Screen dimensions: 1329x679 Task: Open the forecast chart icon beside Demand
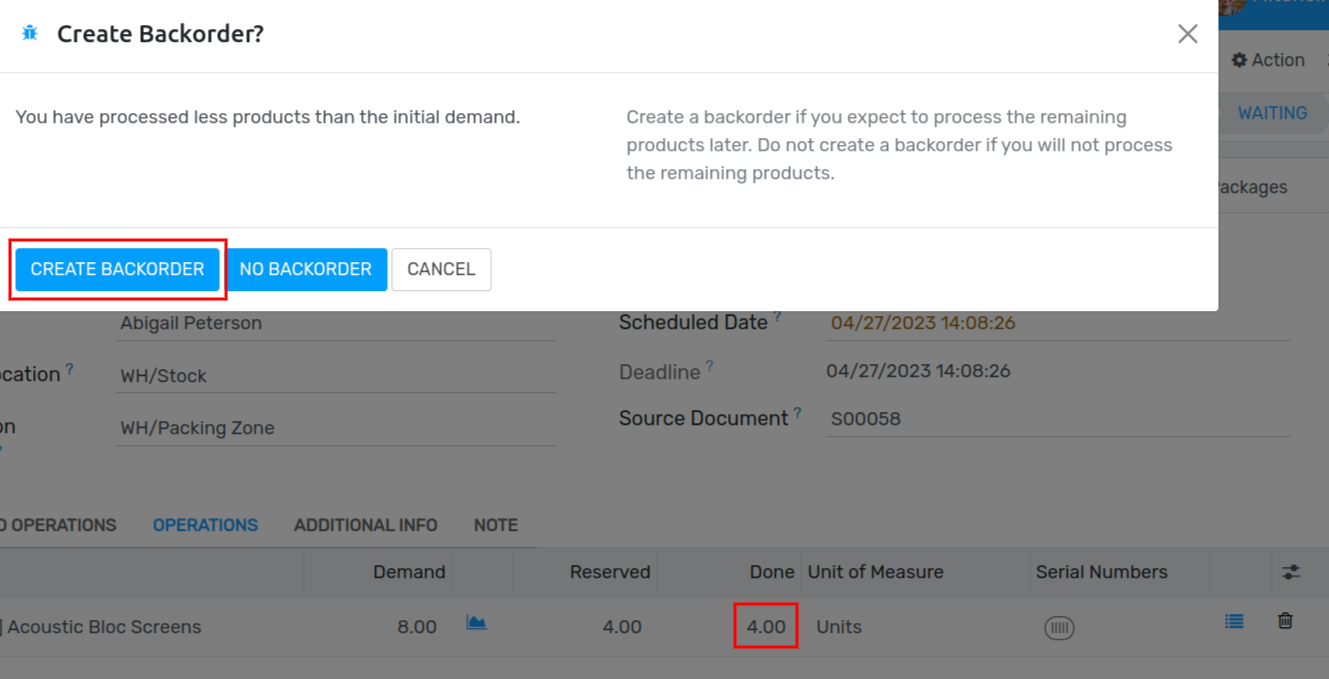(476, 623)
